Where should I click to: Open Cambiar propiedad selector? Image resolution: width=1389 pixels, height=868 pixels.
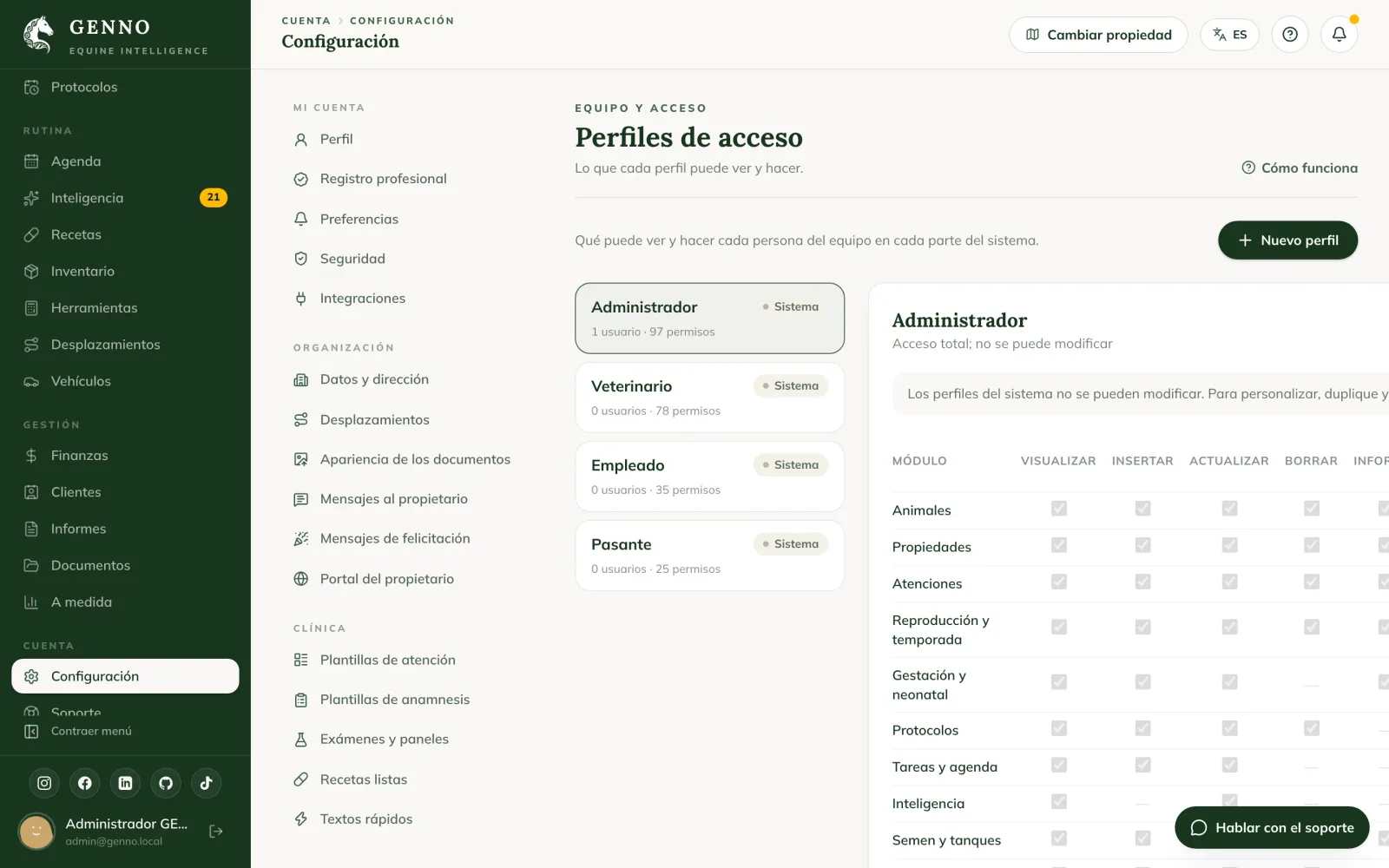(x=1098, y=35)
